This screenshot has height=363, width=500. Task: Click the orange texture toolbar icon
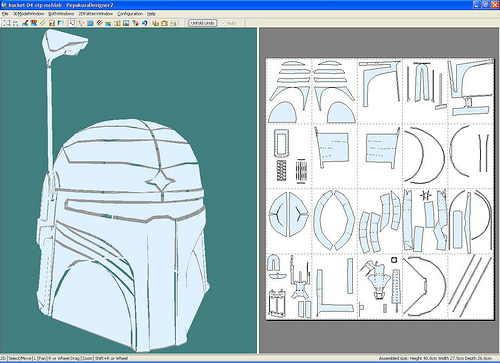click(x=34, y=23)
